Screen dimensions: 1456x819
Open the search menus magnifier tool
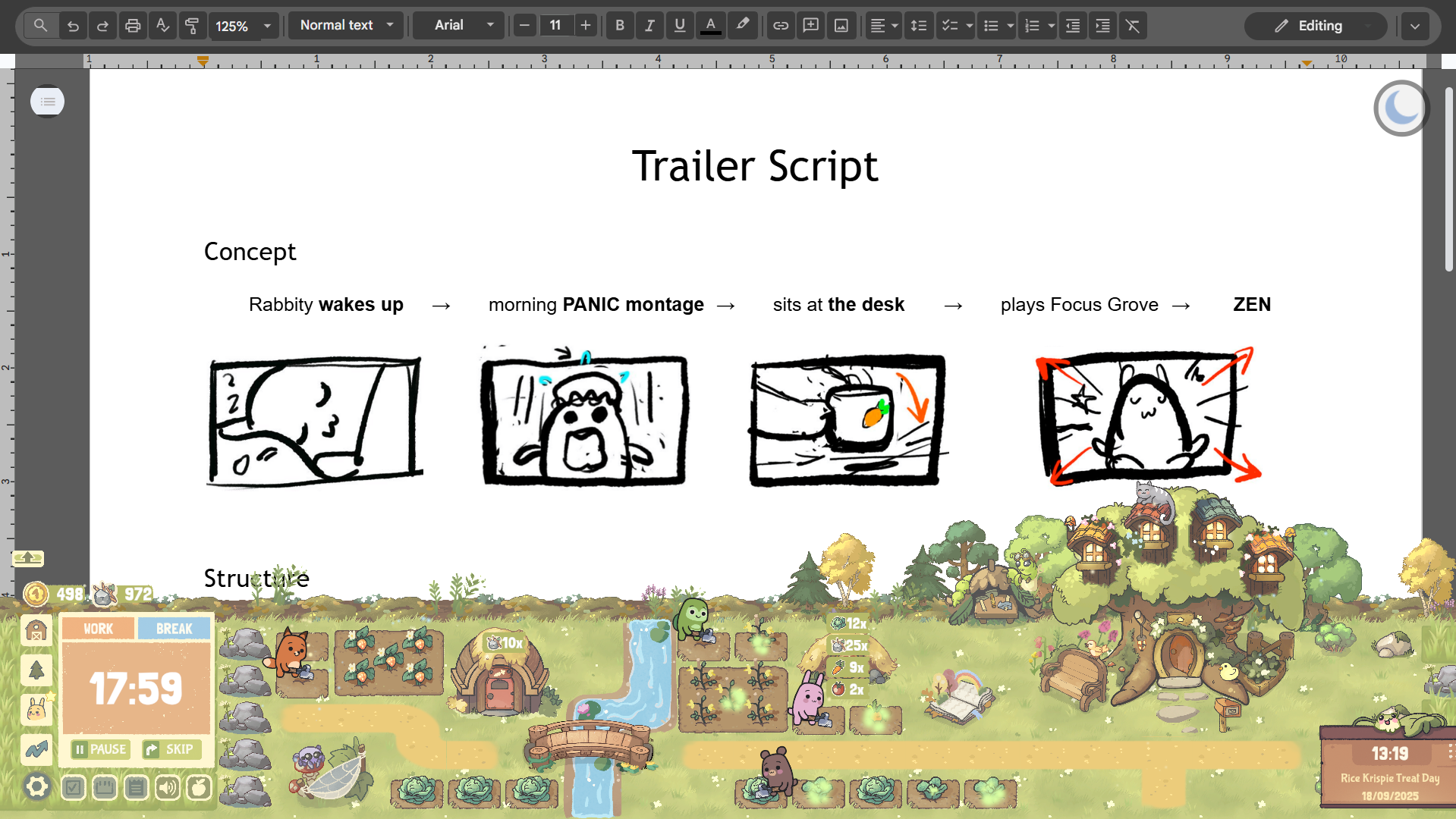(x=41, y=26)
